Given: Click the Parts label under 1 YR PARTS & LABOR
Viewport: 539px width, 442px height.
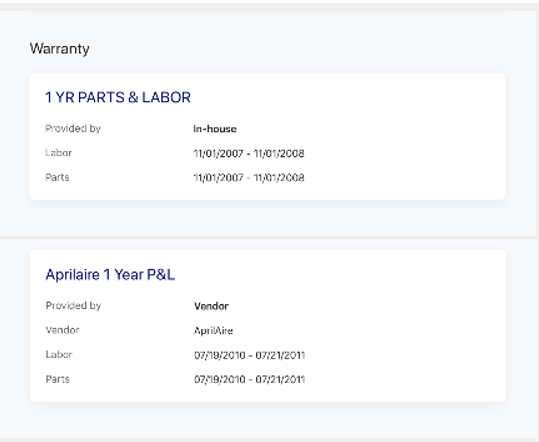Looking at the screenshot, I should click(57, 177).
